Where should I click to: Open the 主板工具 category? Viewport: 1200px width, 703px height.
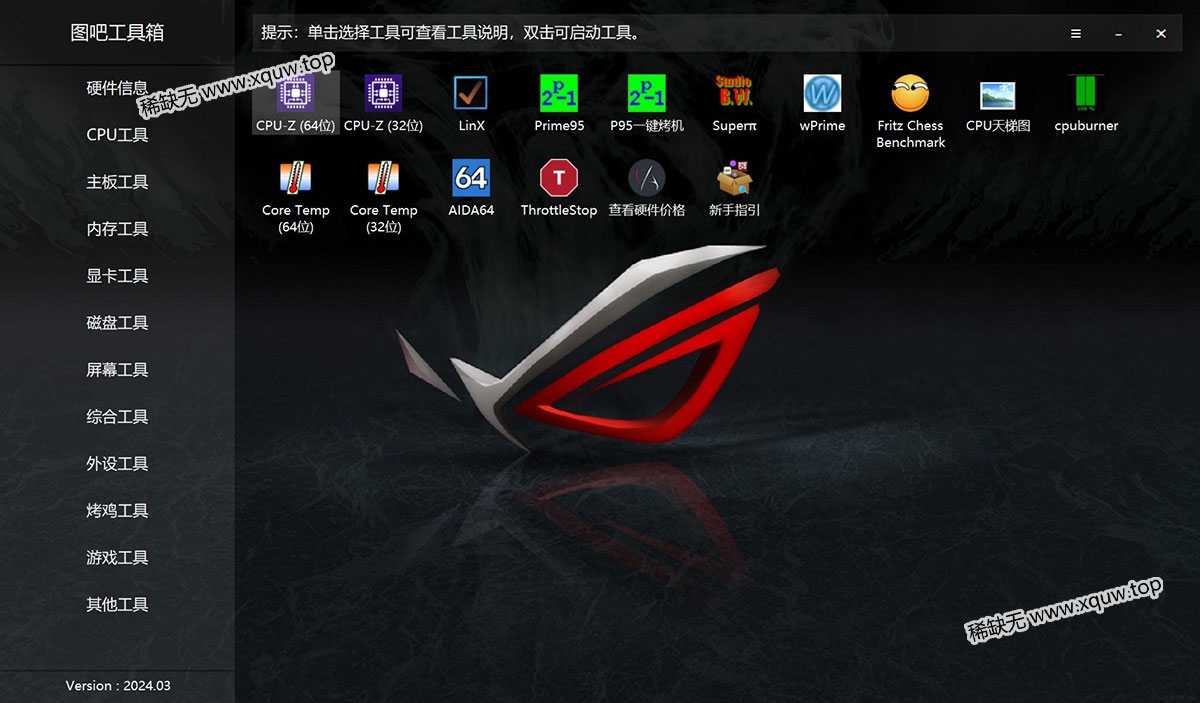point(117,182)
